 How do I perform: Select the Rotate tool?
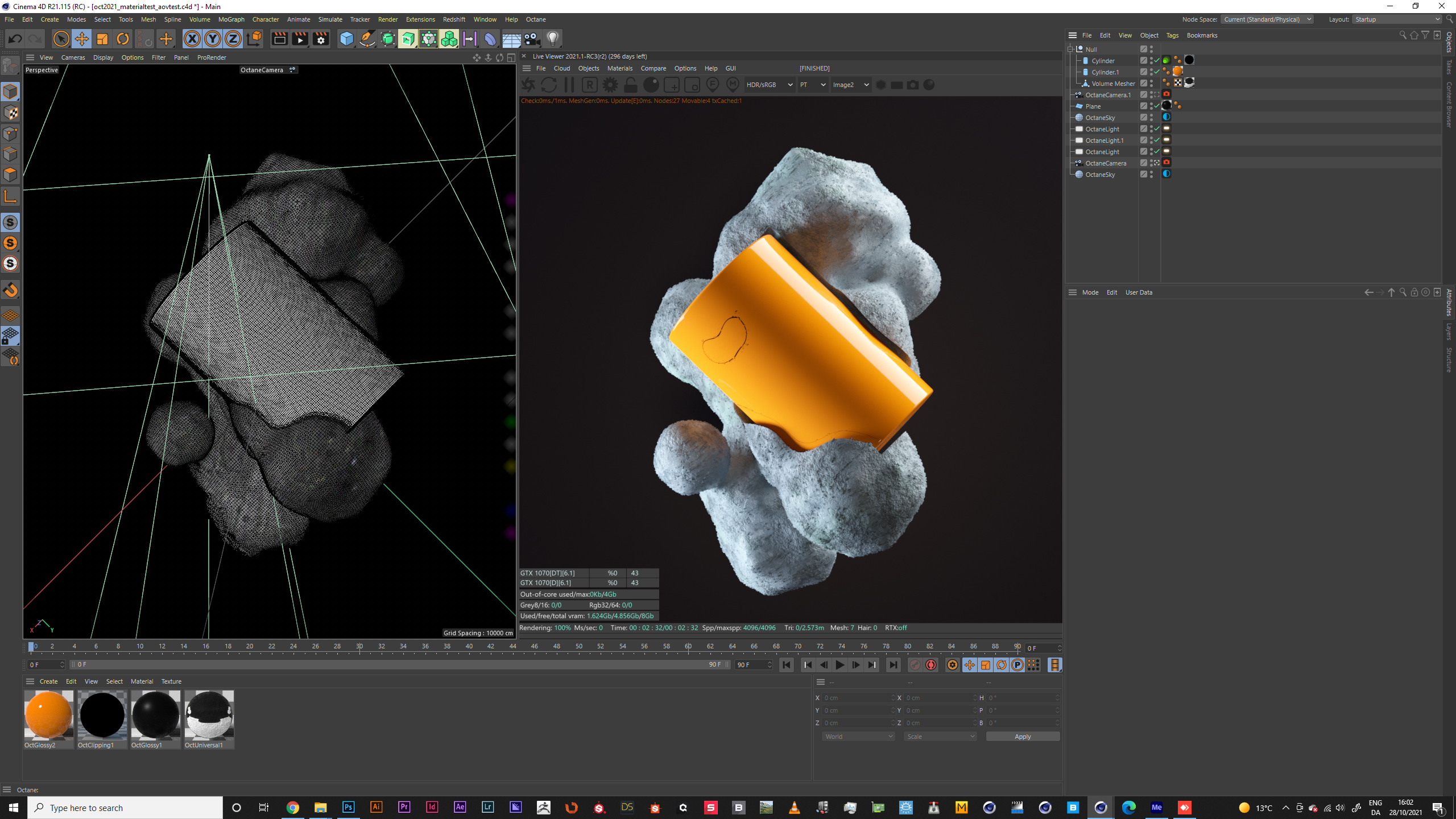pos(123,39)
